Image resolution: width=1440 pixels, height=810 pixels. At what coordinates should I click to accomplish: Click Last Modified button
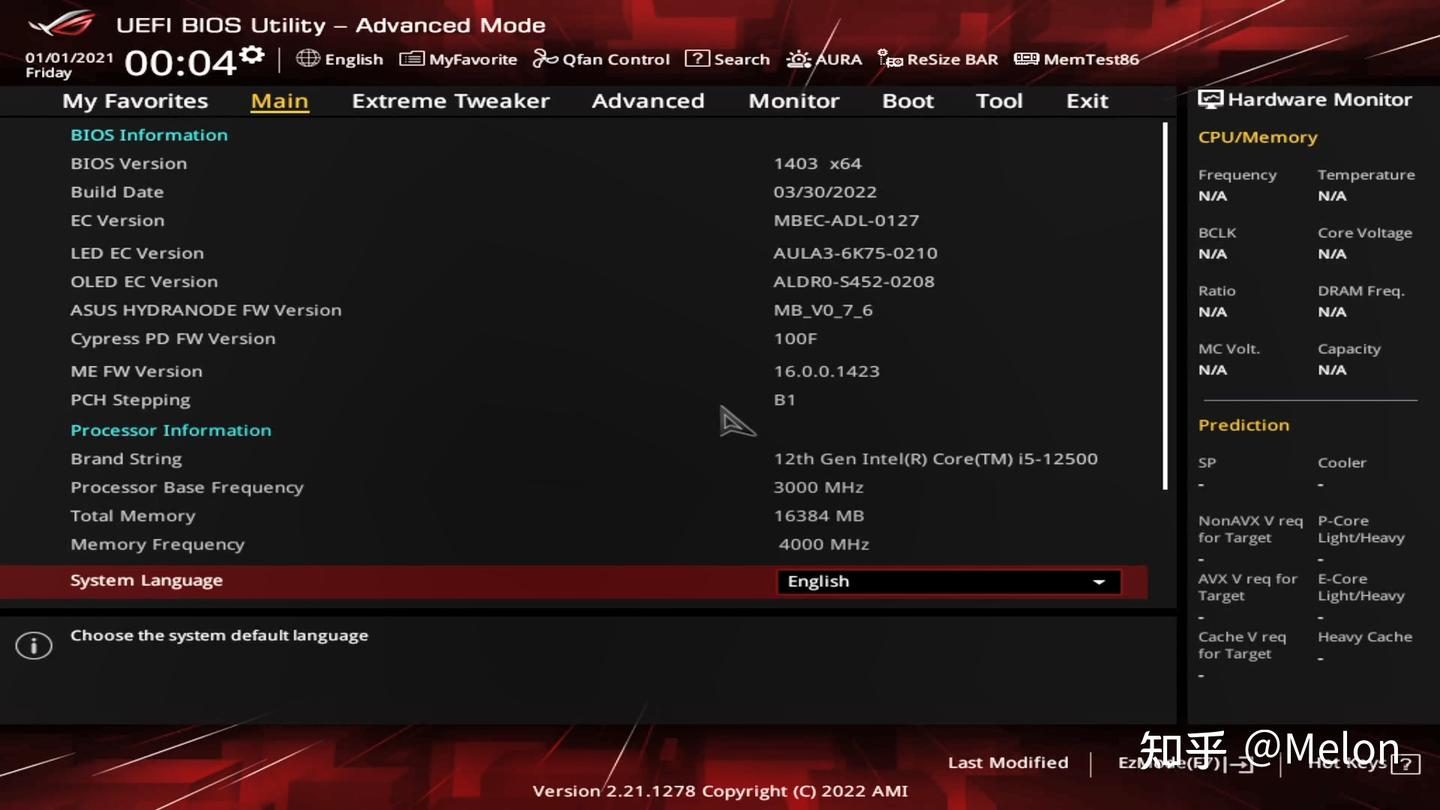1008,763
